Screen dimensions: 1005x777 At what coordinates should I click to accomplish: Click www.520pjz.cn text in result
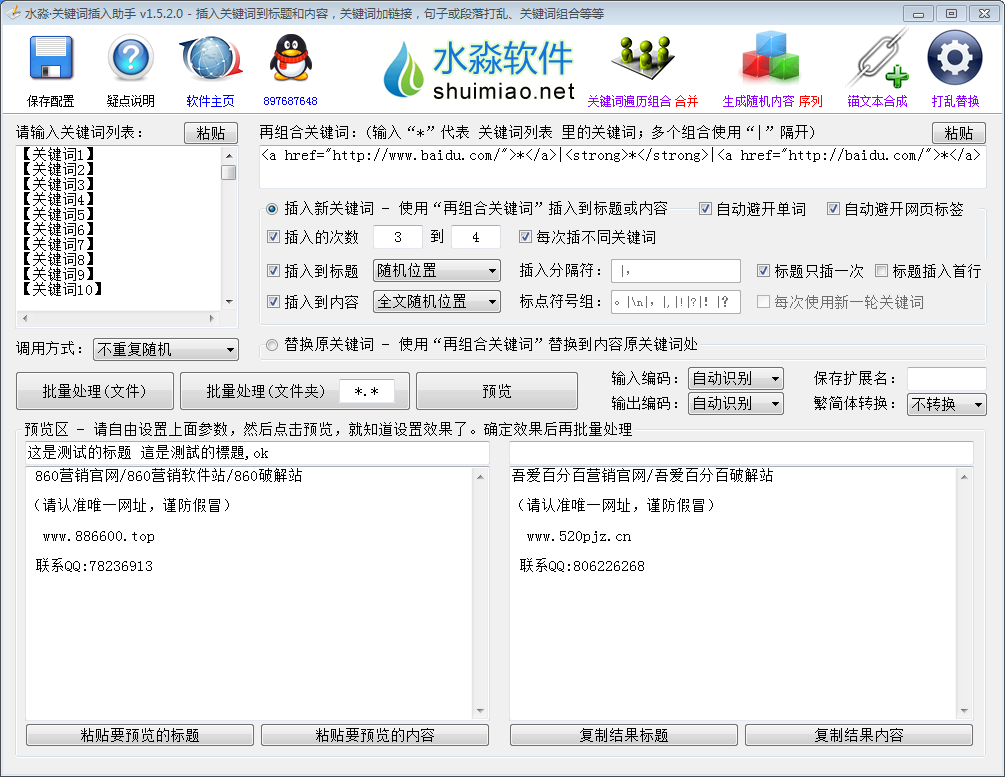pyautogui.click(x=579, y=537)
